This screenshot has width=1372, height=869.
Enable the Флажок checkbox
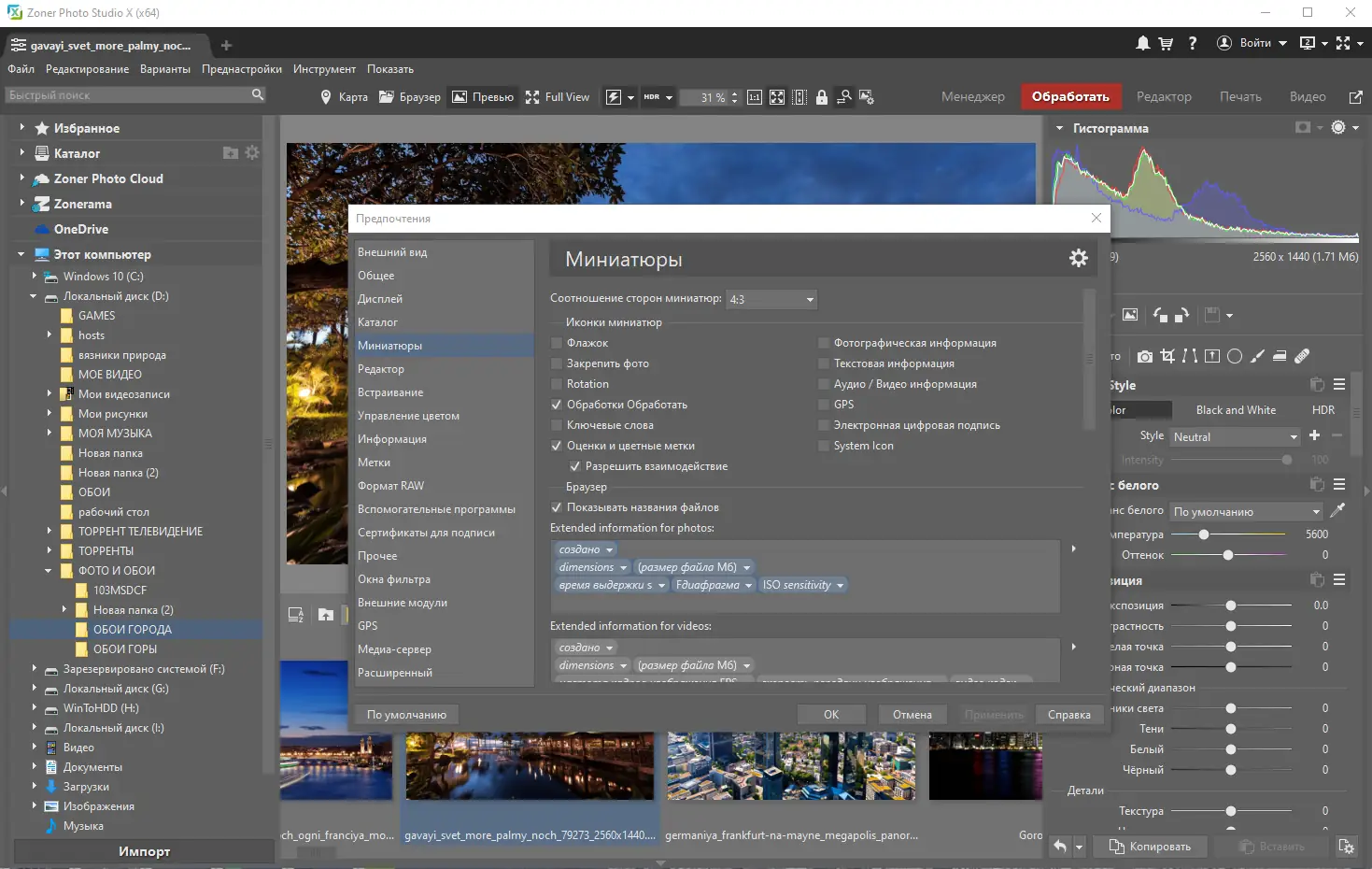(x=557, y=343)
